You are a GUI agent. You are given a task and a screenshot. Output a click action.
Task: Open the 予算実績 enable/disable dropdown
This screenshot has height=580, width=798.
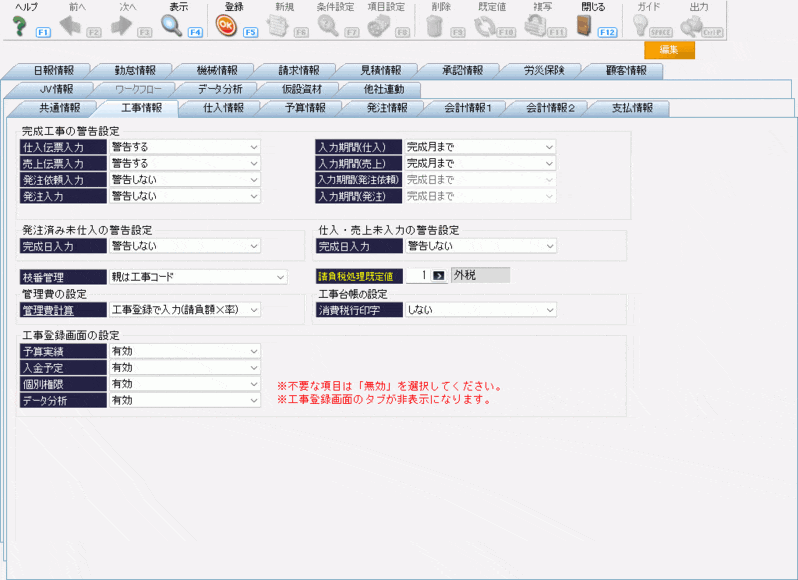click(x=183, y=352)
